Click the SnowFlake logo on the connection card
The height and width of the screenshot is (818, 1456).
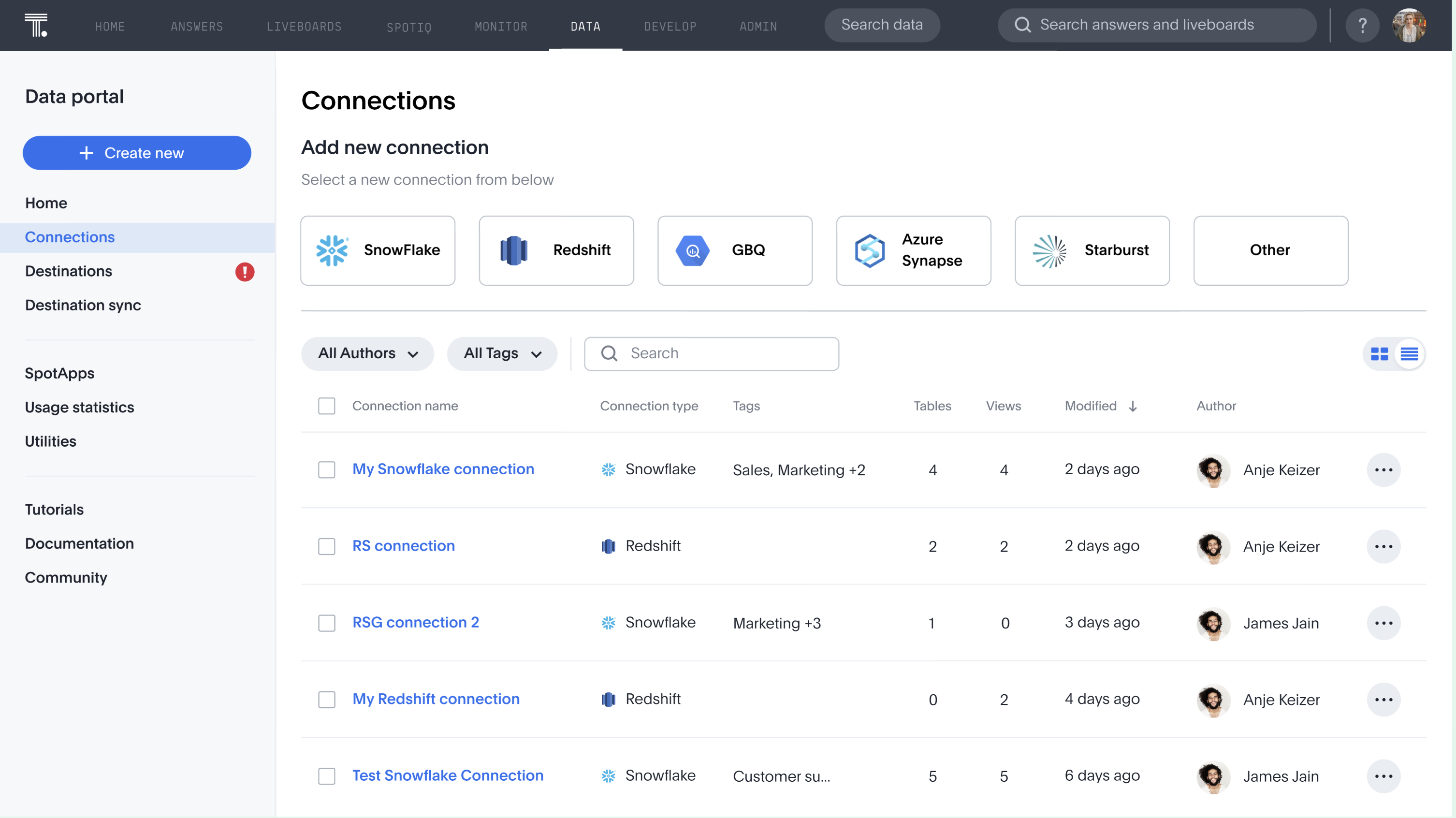pos(333,250)
